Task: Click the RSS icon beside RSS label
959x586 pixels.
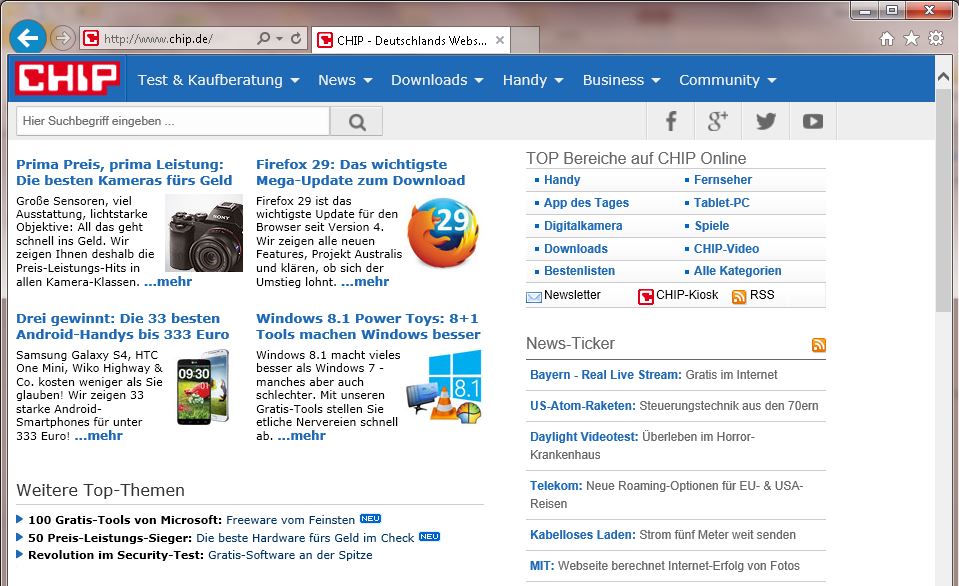Action: point(739,297)
